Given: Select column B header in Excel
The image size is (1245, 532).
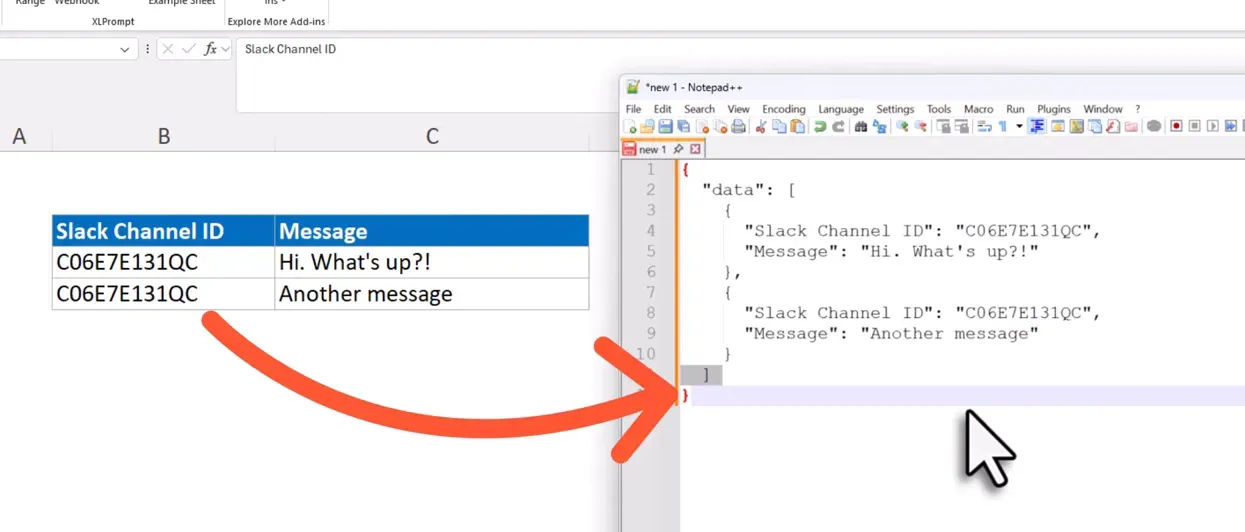Looking at the screenshot, I should (x=164, y=136).
